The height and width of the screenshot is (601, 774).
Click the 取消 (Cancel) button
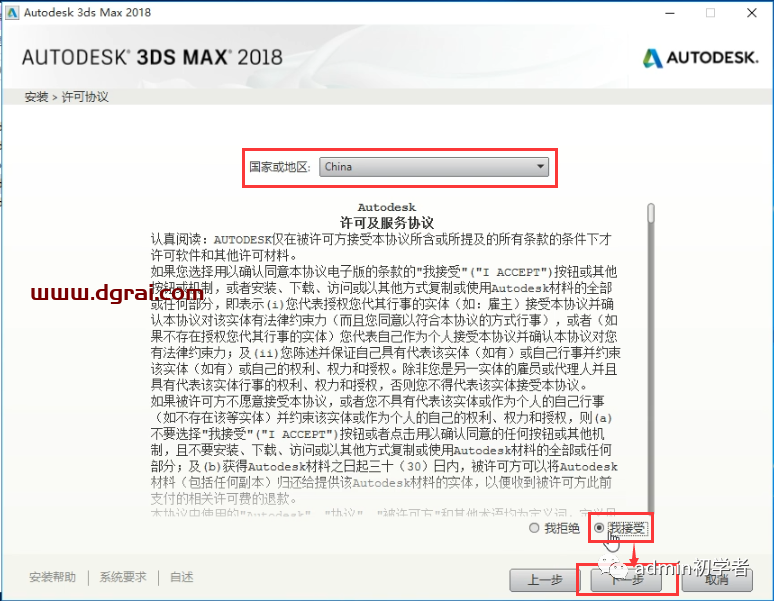coord(717,580)
